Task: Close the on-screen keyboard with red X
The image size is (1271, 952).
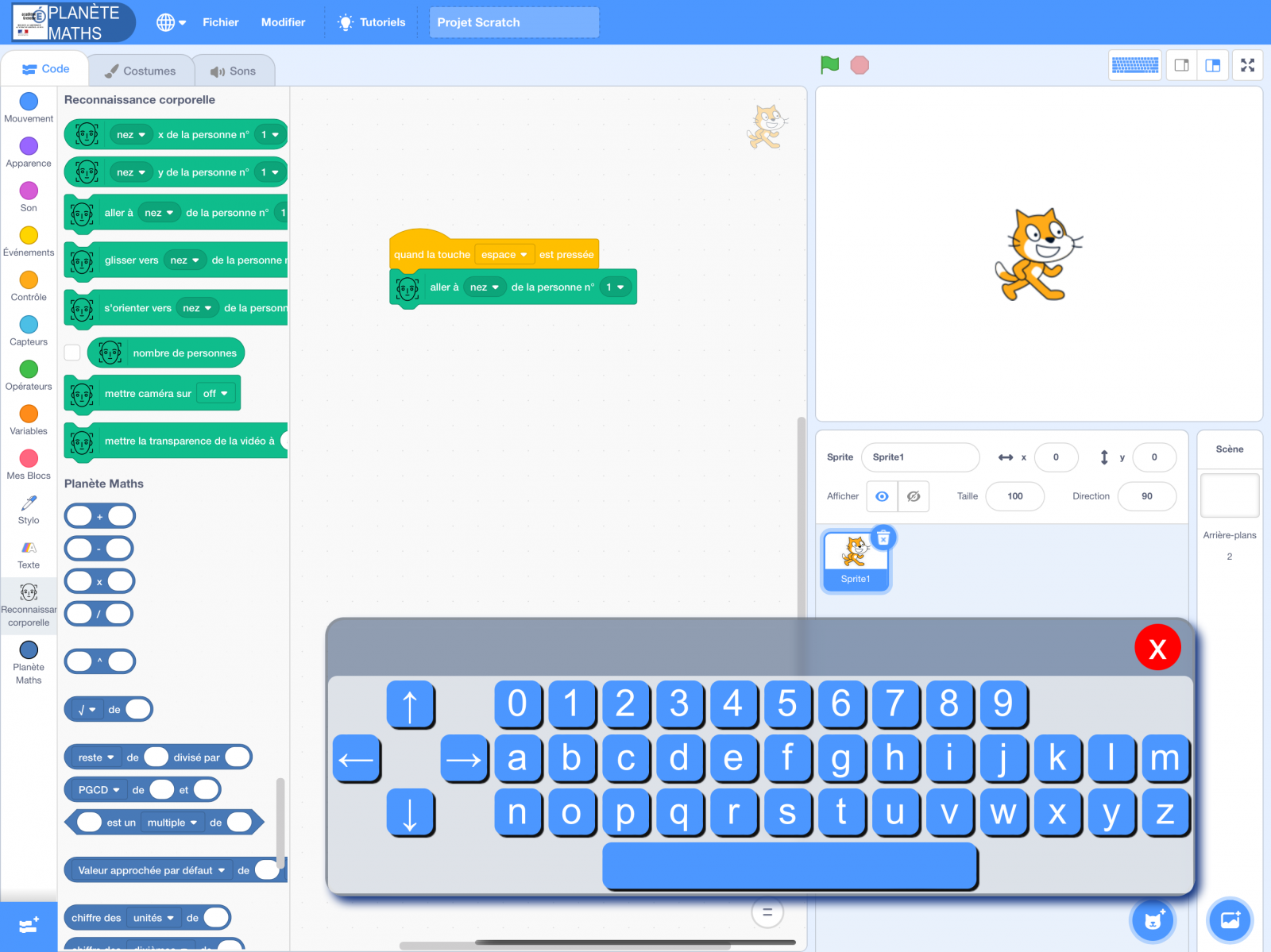Action: click(x=1158, y=648)
